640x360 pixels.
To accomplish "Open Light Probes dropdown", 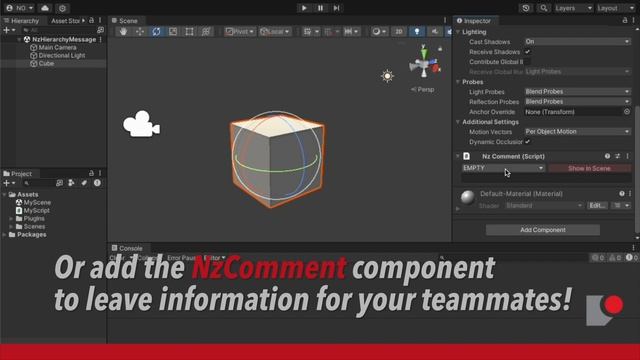I will coord(577,91).
